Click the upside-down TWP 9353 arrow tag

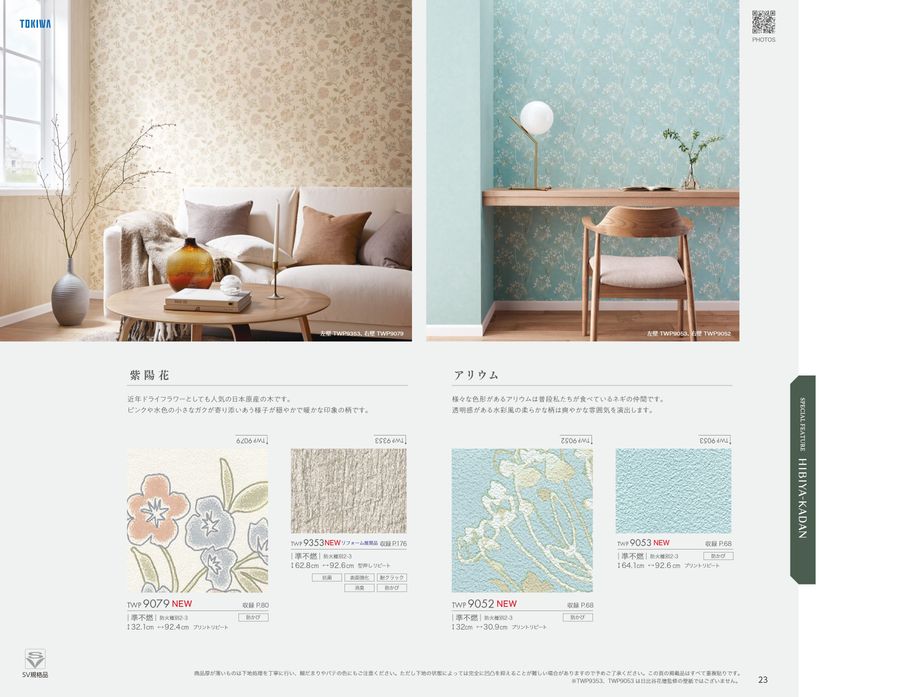pyautogui.click(x=390, y=440)
